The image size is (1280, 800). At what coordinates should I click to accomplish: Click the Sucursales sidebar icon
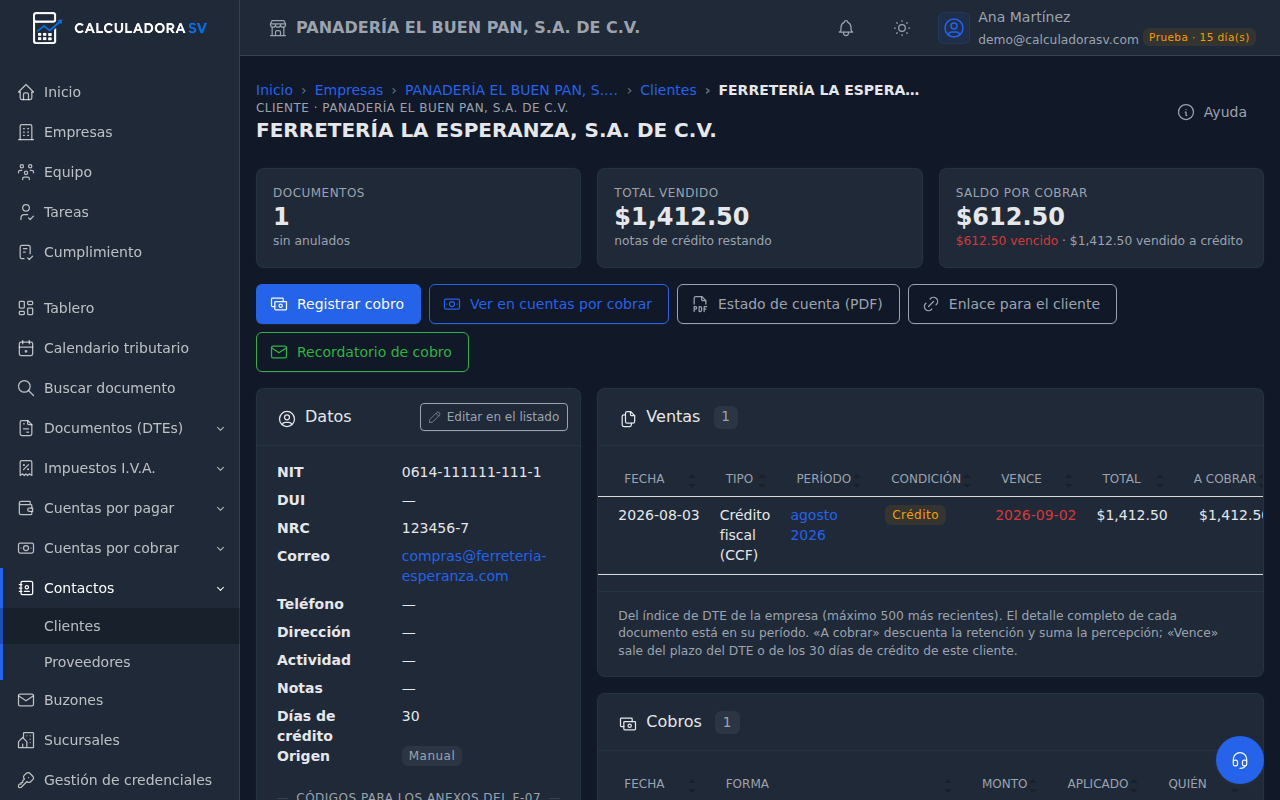26,740
